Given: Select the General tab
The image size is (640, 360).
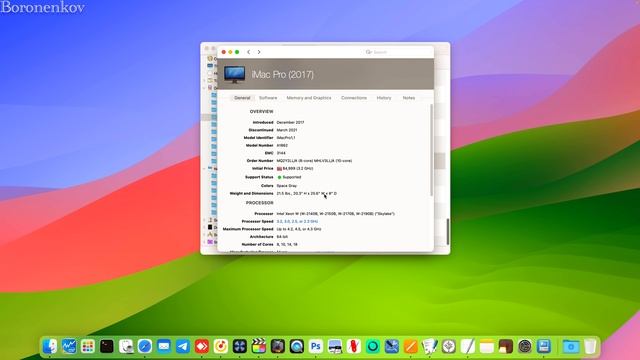Looking at the screenshot, I should [x=242, y=98].
